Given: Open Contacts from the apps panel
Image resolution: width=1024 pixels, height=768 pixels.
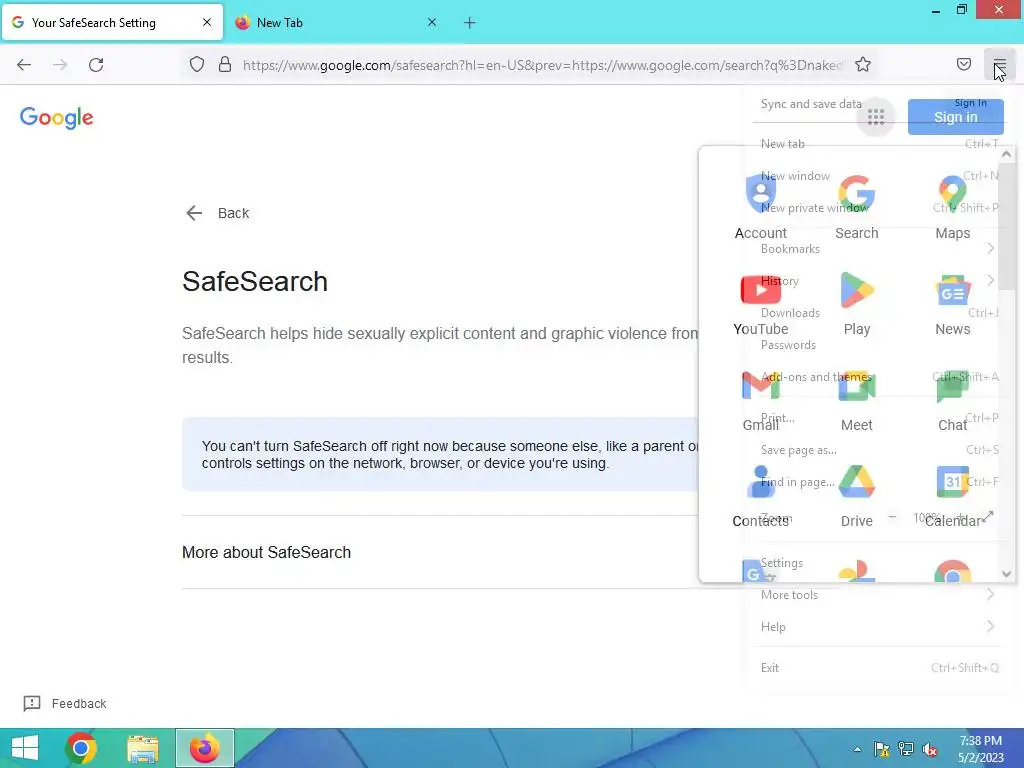Looking at the screenshot, I should pyautogui.click(x=761, y=495).
